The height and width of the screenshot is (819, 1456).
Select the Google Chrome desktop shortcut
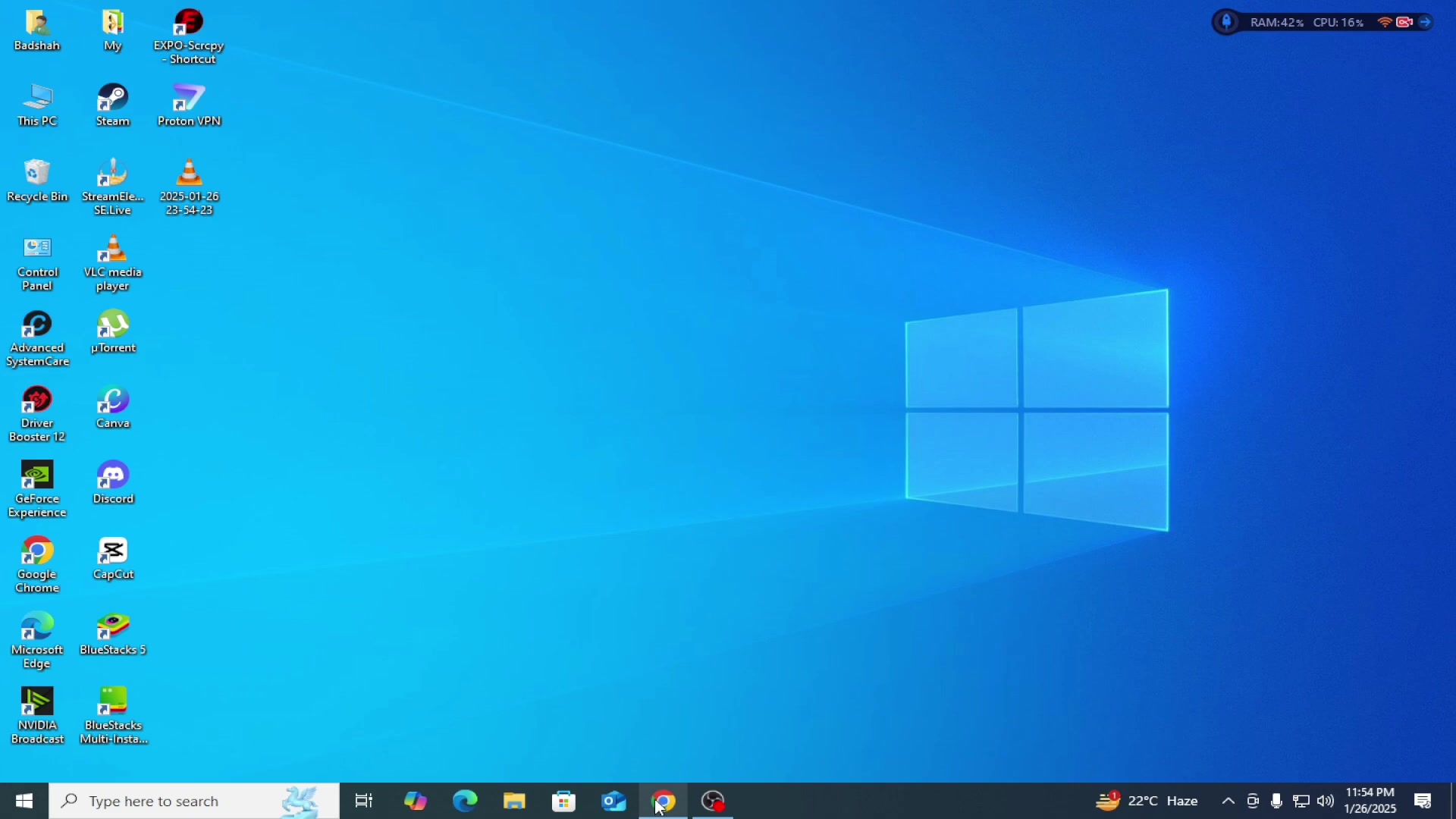point(37,566)
